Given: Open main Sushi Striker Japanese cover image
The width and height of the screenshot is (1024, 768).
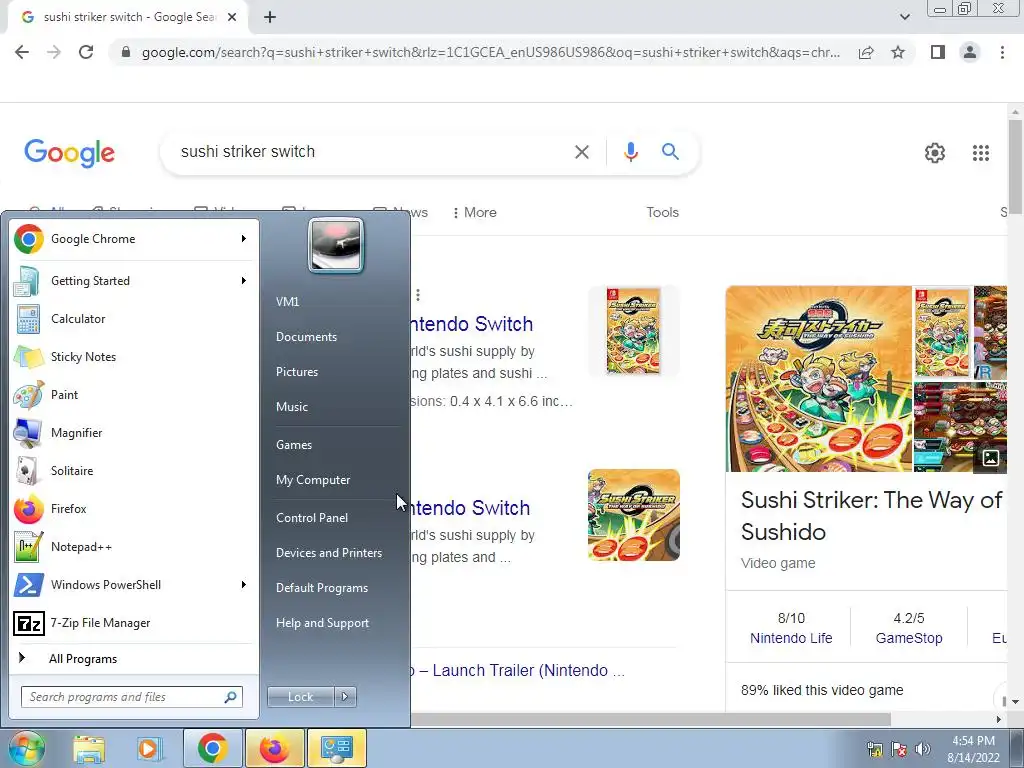Looking at the screenshot, I should (x=818, y=379).
